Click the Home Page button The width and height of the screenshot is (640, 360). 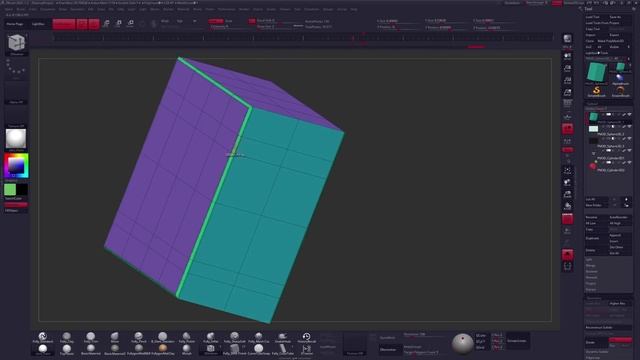tap(15, 24)
